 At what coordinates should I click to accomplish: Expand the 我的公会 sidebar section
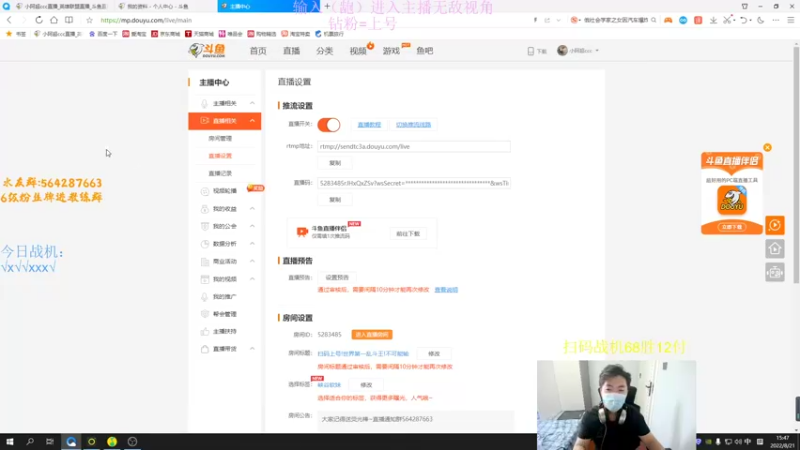click(252, 226)
